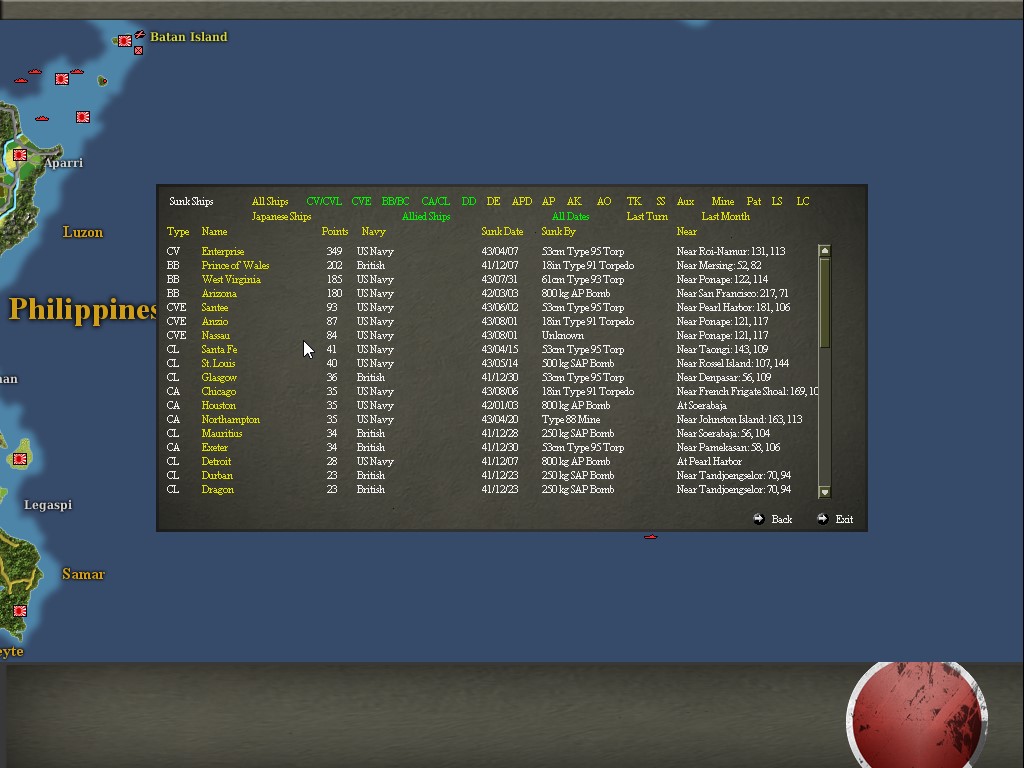Select the Last Turn filter

click(647, 217)
